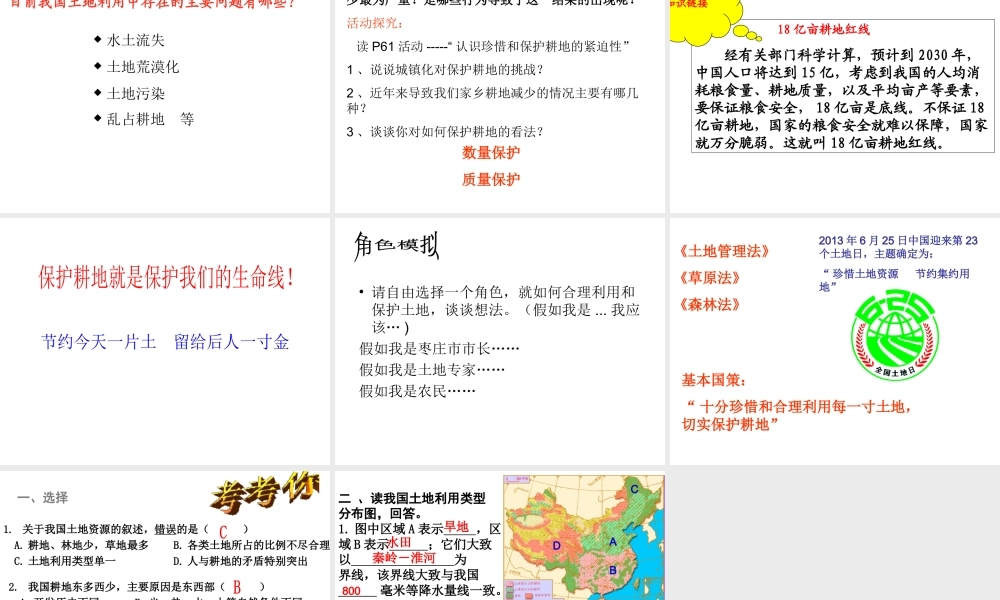Click the red 数量保护 text
Viewport: 1000px width, 600px height.
point(491,152)
